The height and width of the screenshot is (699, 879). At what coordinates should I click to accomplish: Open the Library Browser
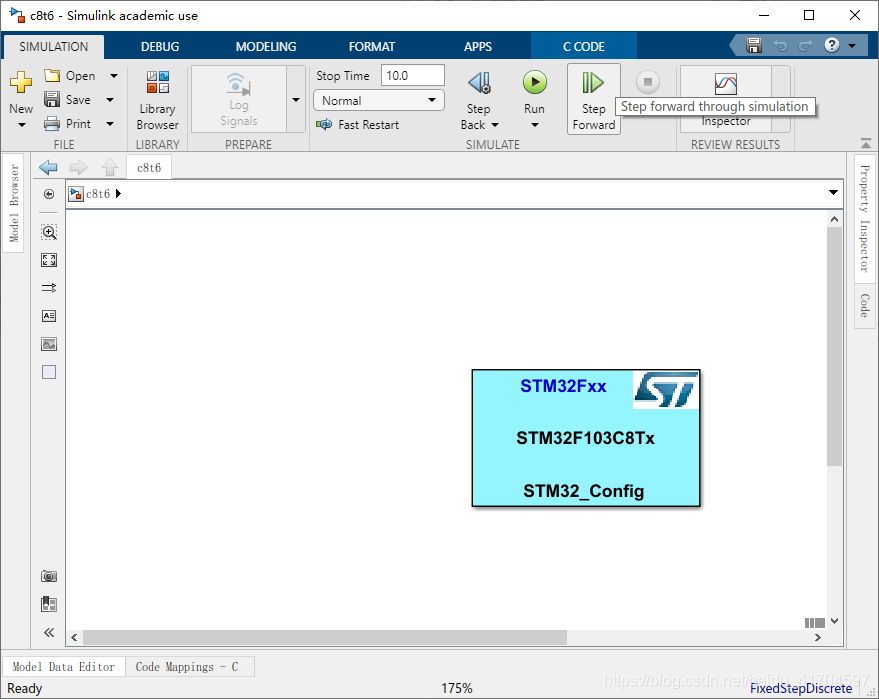click(x=157, y=100)
